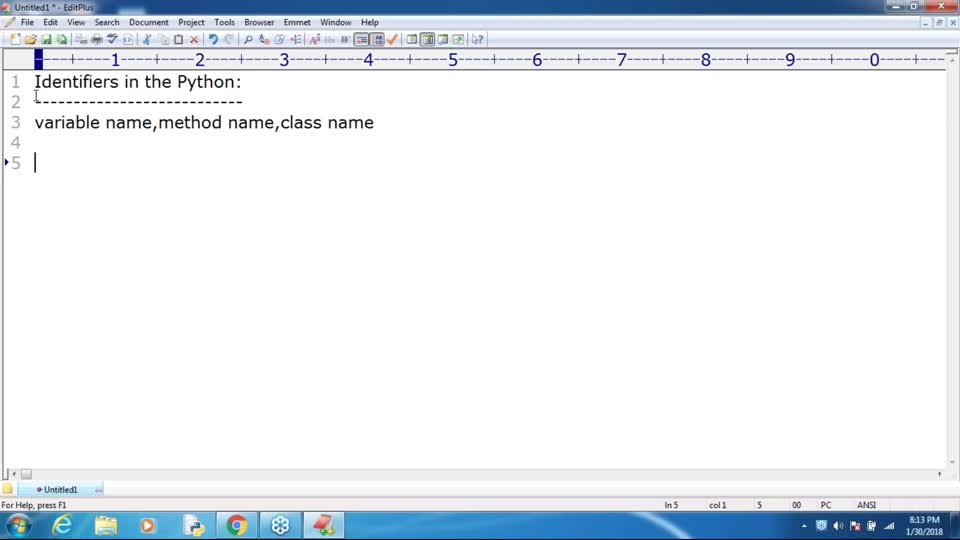Click the 'PC' file format status entry
The width and height of the screenshot is (960, 540).
(826, 506)
